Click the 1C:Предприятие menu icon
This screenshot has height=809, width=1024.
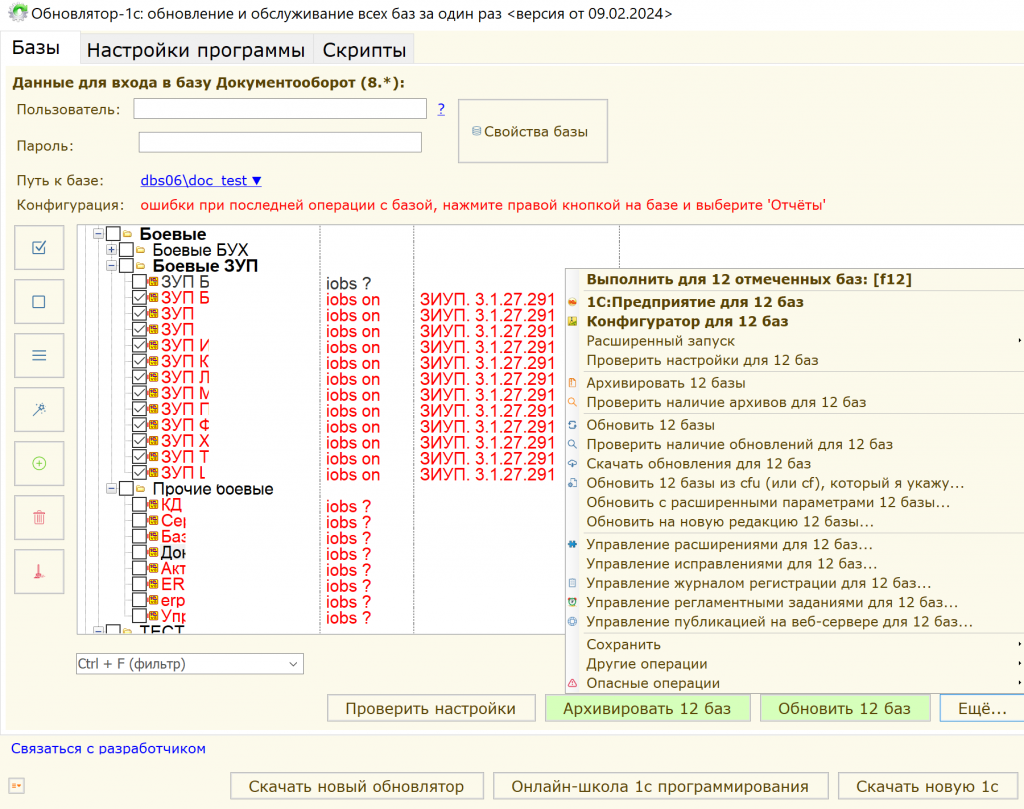tap(573, 302)
